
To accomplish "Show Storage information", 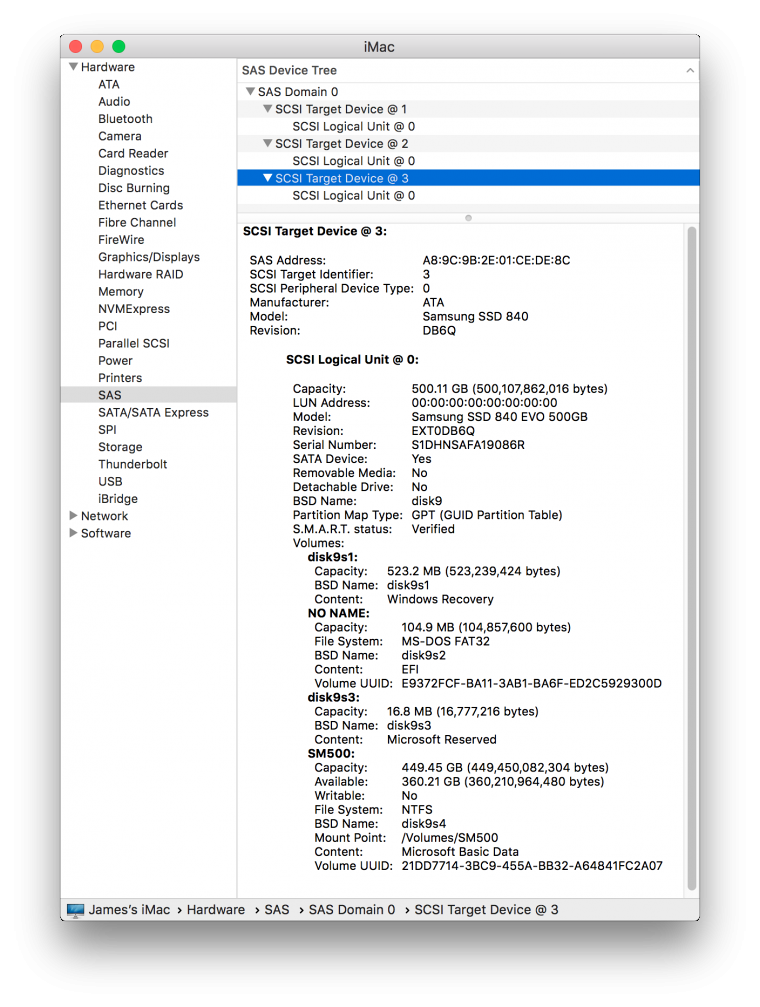I will click(x=120, y=447).
